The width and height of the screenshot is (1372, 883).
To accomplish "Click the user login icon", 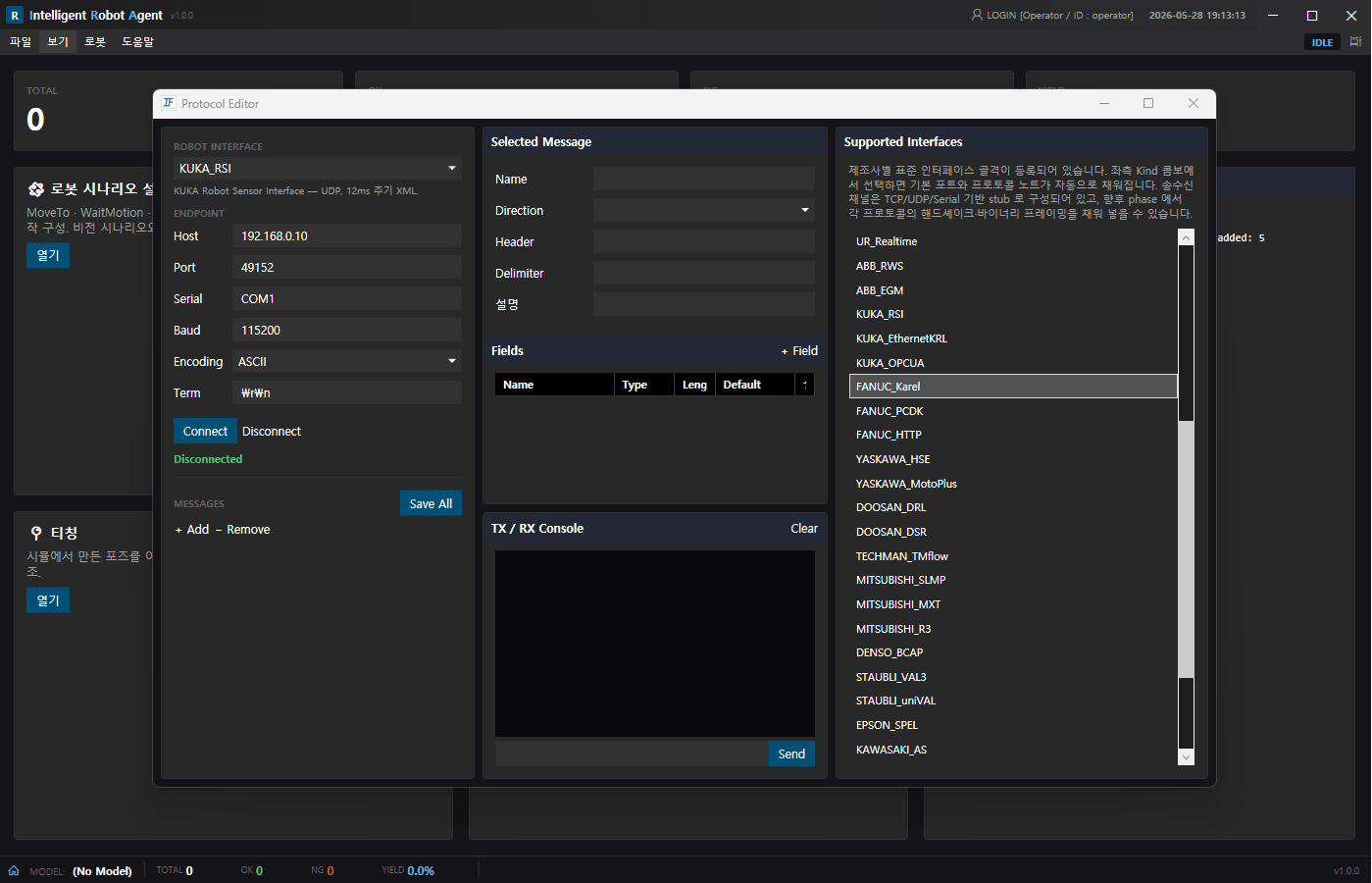I will click(x=977, y=15).
